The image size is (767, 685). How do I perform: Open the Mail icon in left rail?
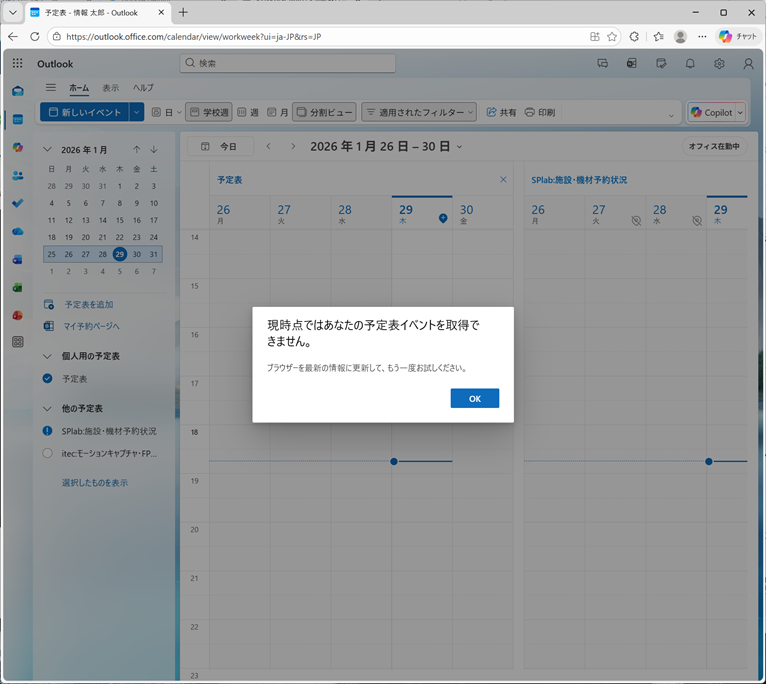coord(18,91)
